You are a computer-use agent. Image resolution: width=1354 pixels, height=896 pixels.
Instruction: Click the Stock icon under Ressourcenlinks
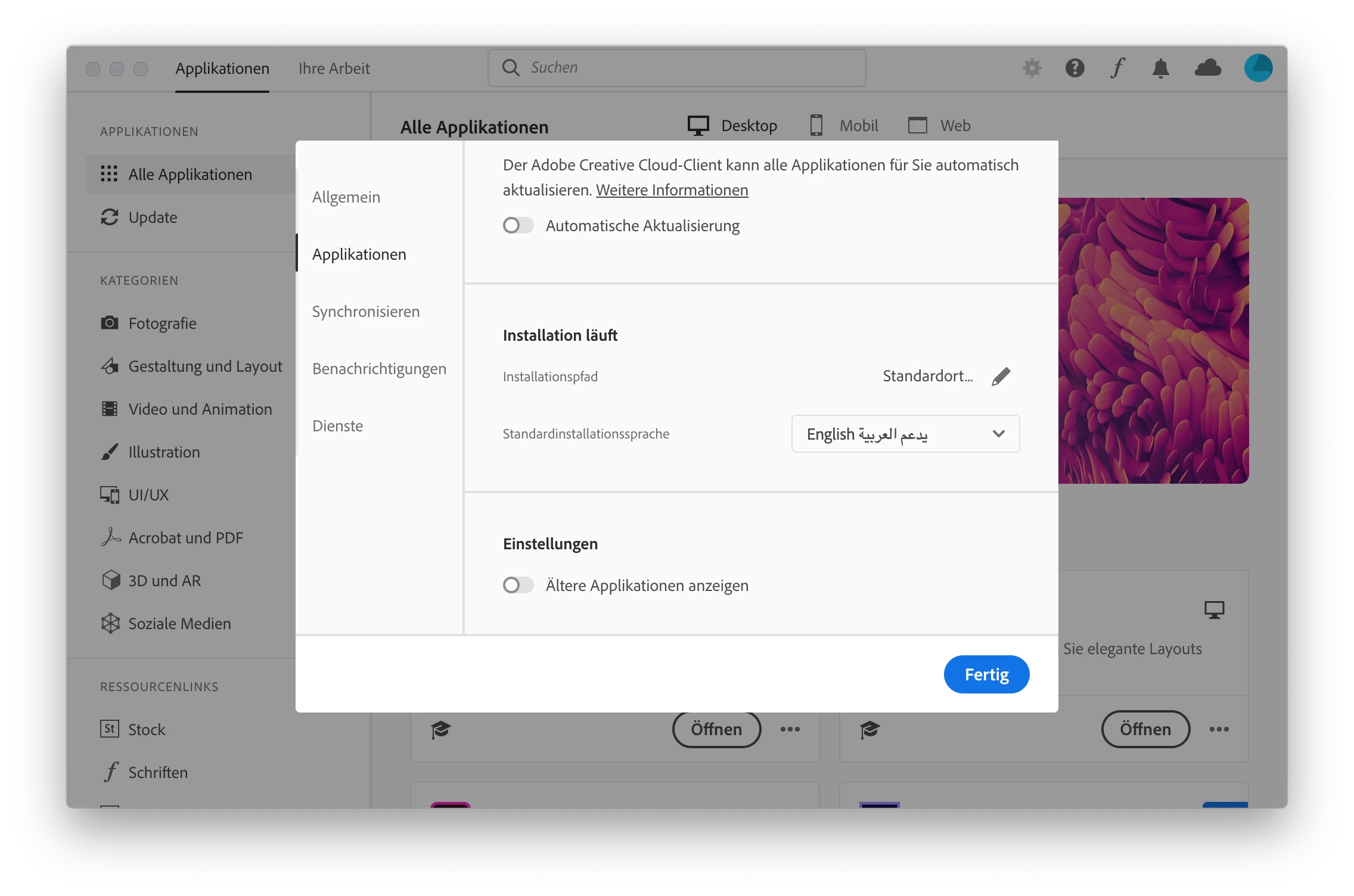coord(110,729)
